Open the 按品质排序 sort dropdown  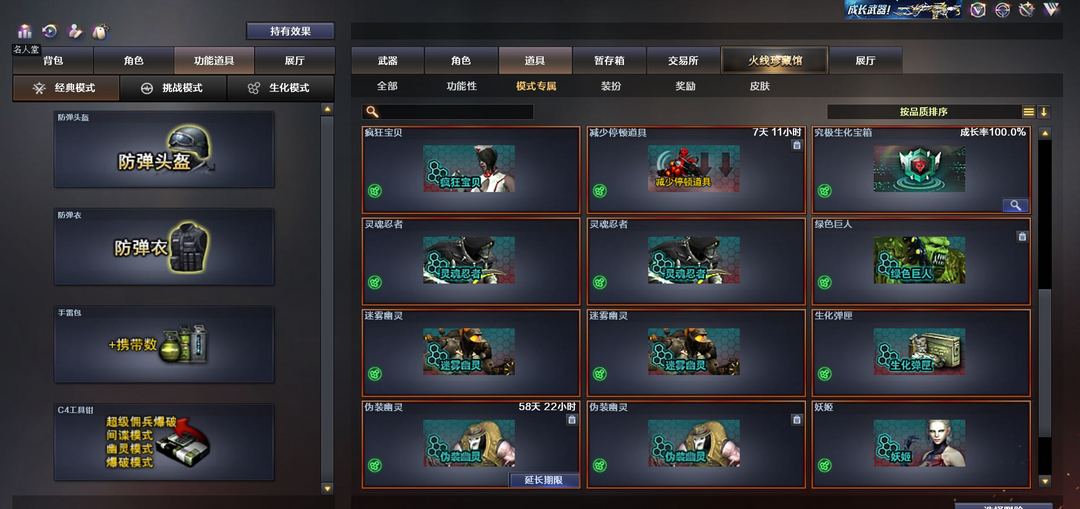[x=924, y=112]
